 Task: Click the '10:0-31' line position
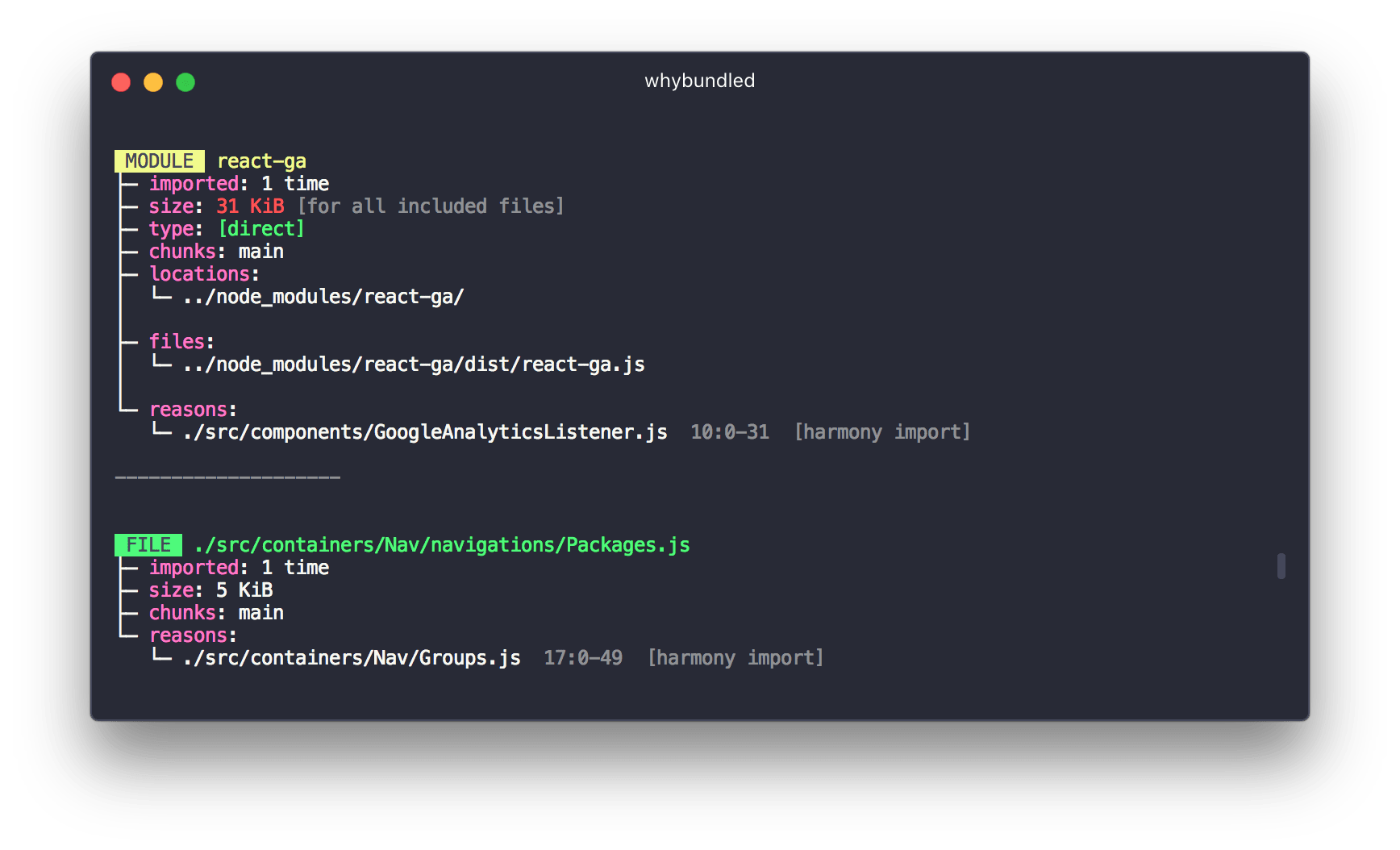point(730,432)
